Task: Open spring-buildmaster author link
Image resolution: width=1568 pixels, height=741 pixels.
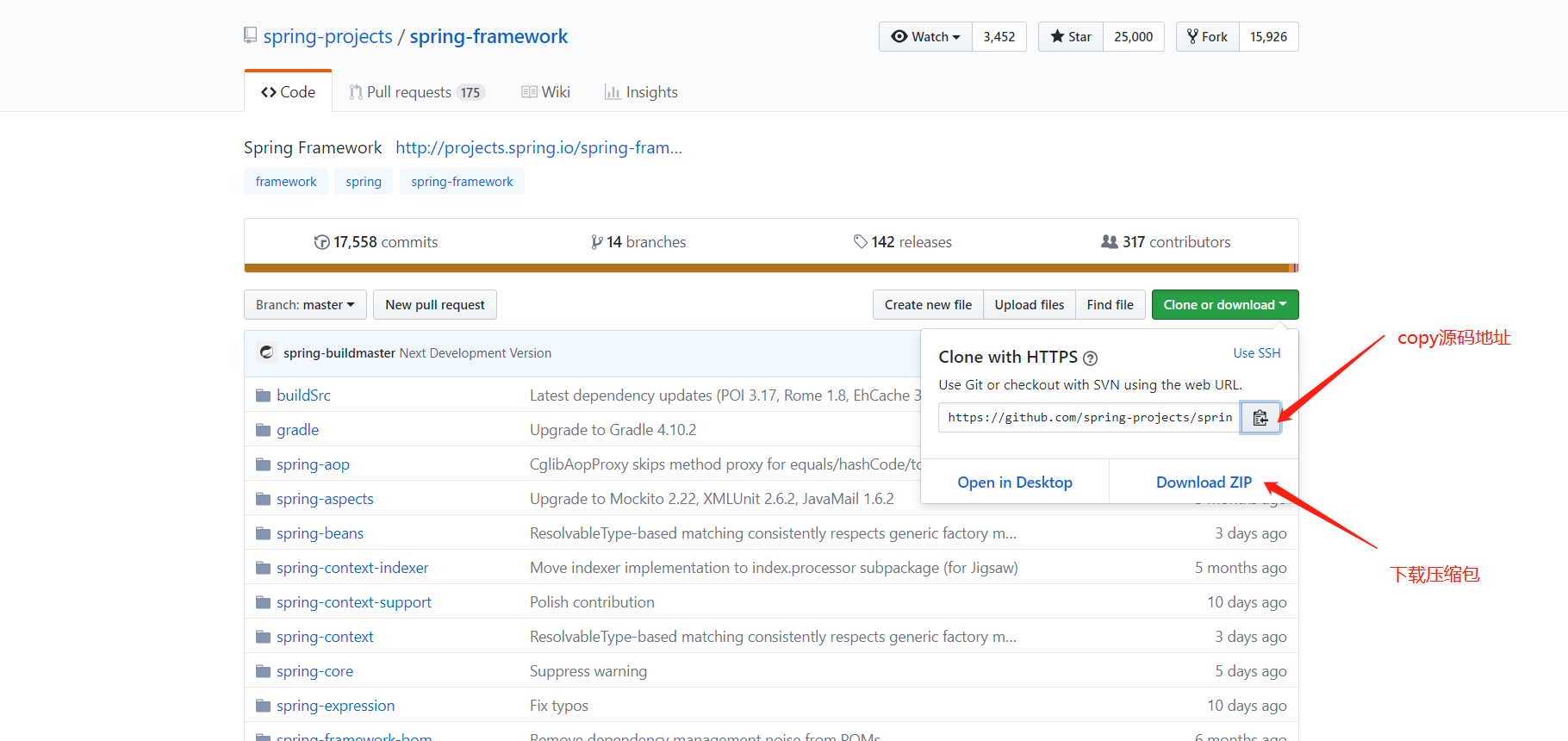Action: pos(339,353)
